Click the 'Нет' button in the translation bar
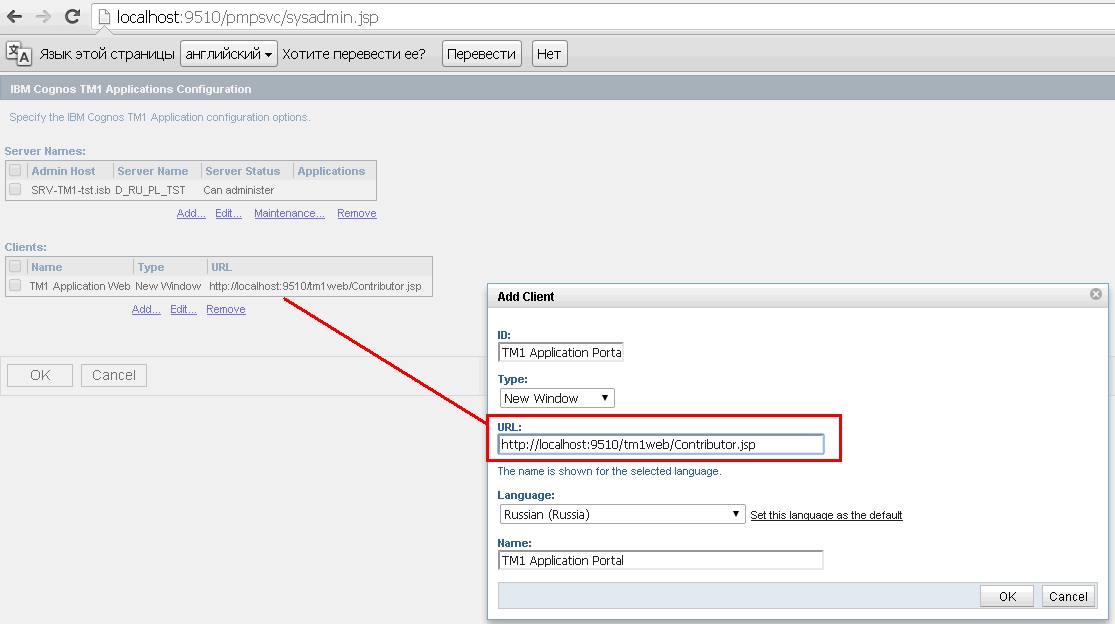Viewport: 1115px width, 624px height. [x=549, y=54]
